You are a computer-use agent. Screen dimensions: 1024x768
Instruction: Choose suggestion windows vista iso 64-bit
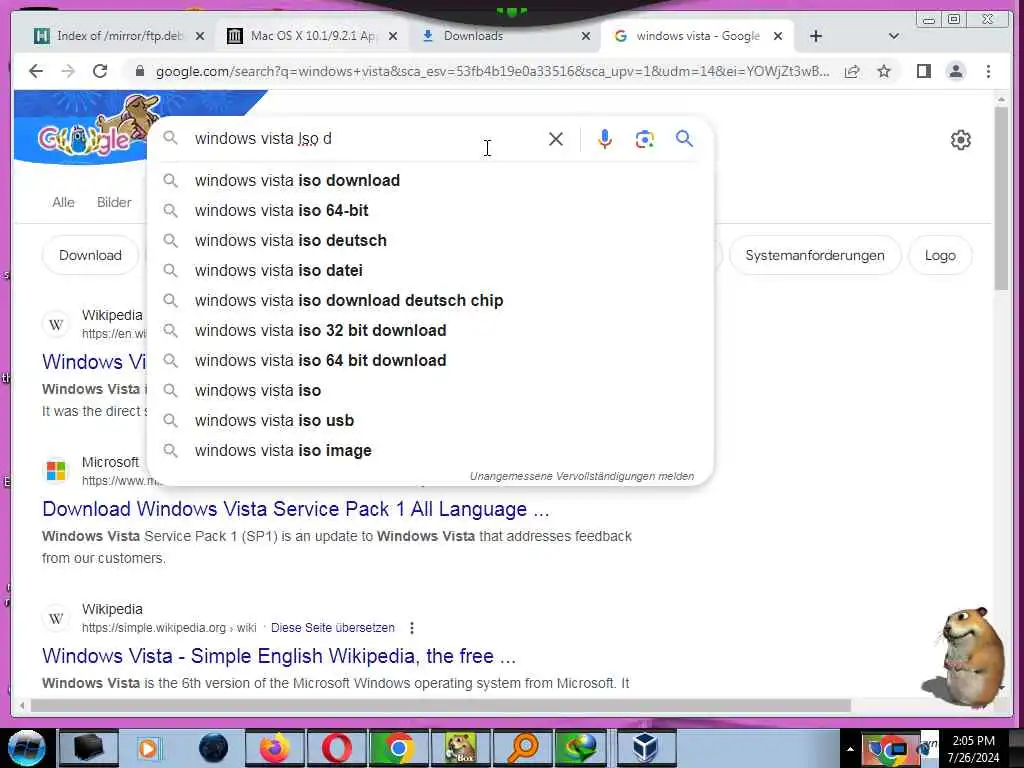430,210
